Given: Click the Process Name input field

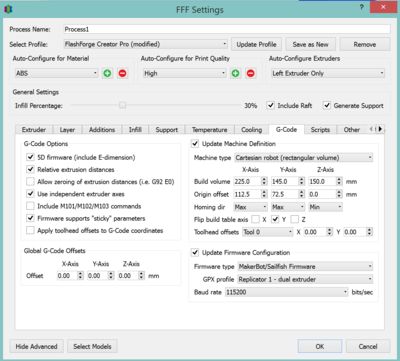Looking at the screenshot, I should pos(227,29).
